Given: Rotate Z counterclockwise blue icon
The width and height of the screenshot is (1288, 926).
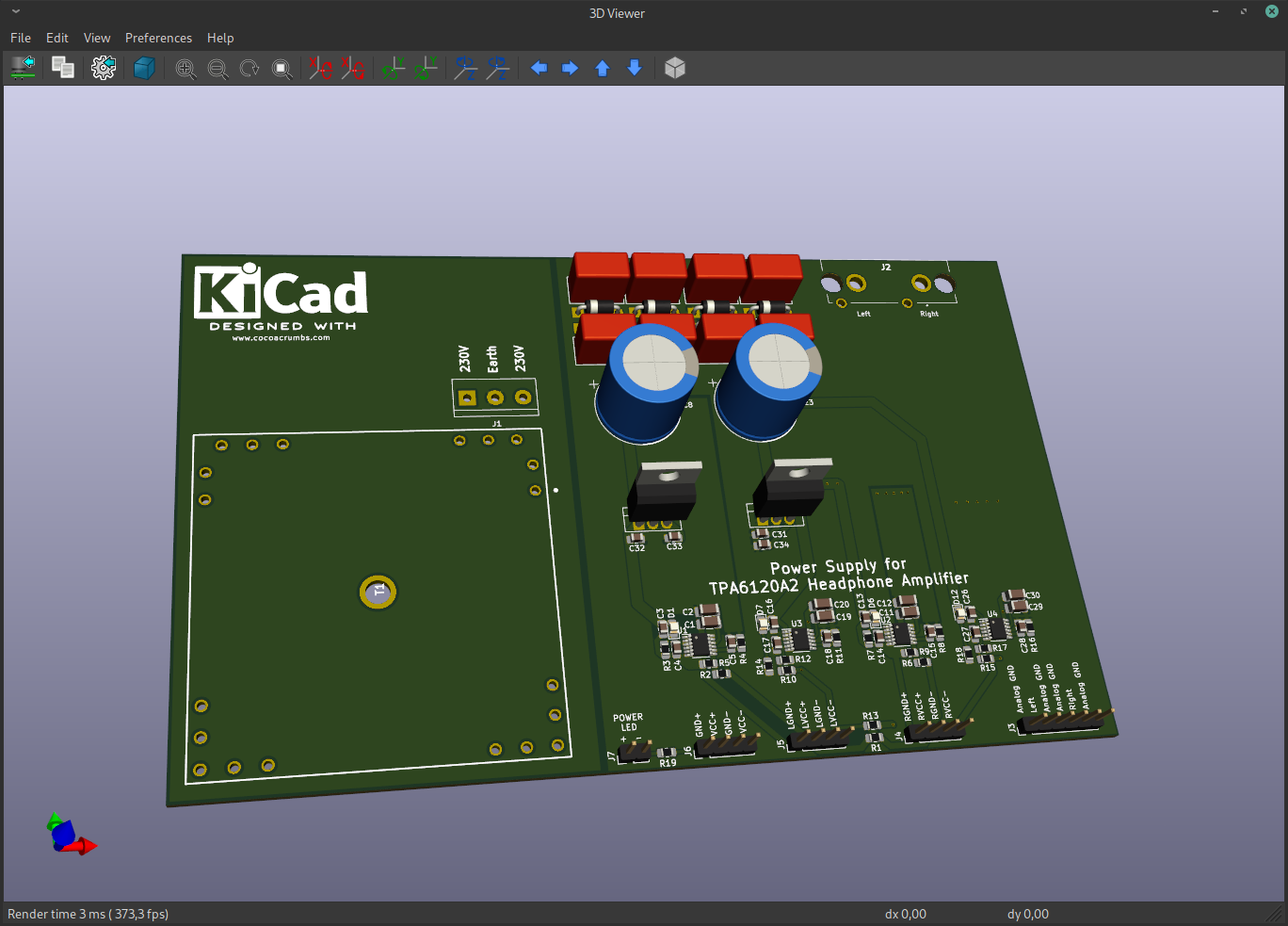Looking at the screenshot, I should click(x=498, y=68).
